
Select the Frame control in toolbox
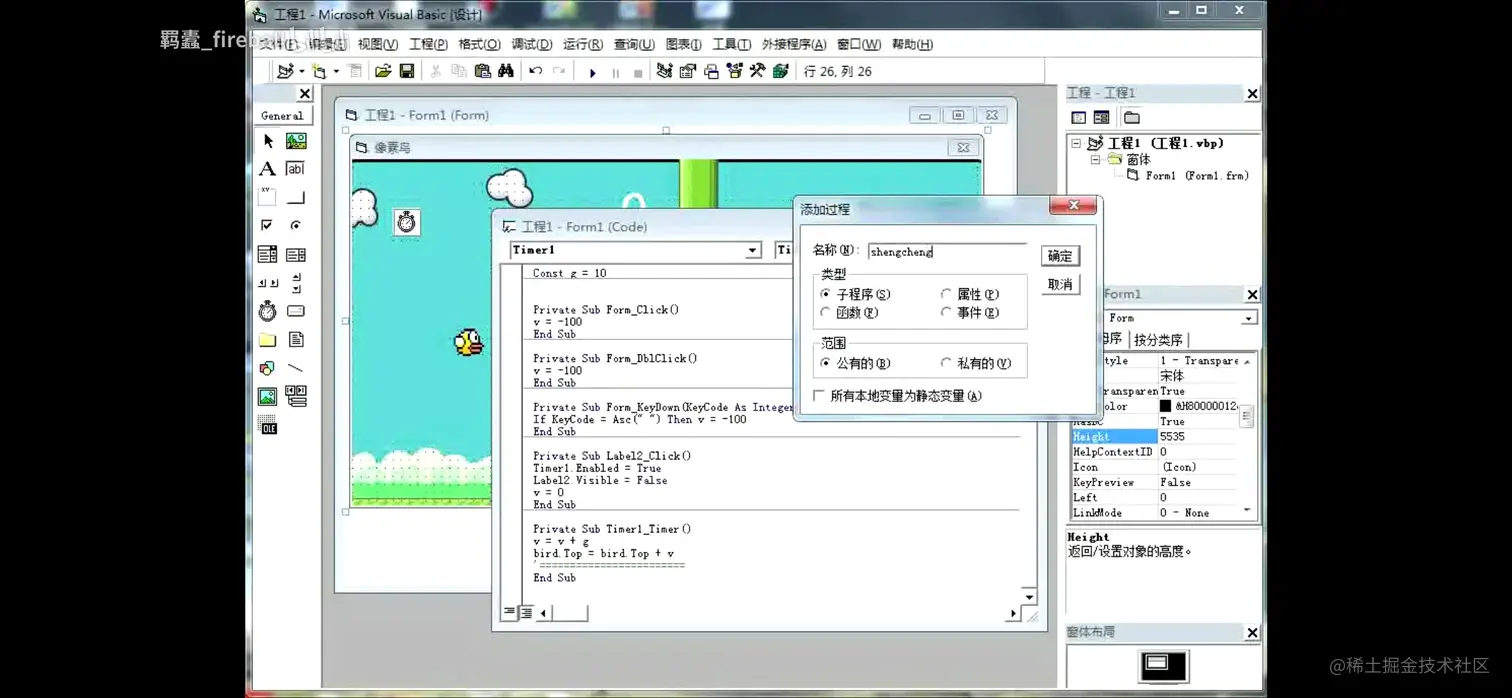[268, 197]
